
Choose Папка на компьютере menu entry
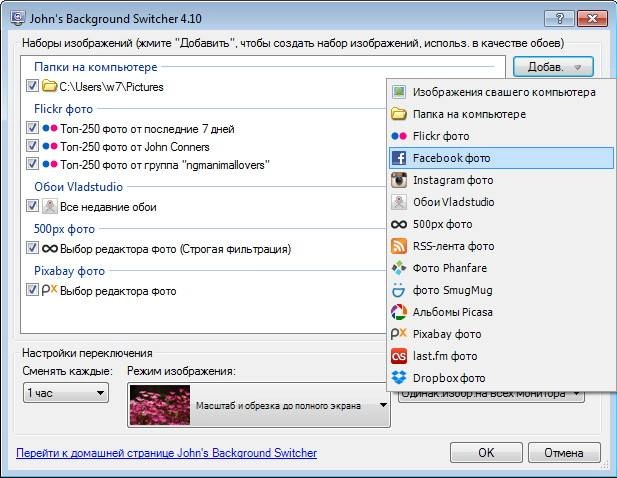pos(501,114)
